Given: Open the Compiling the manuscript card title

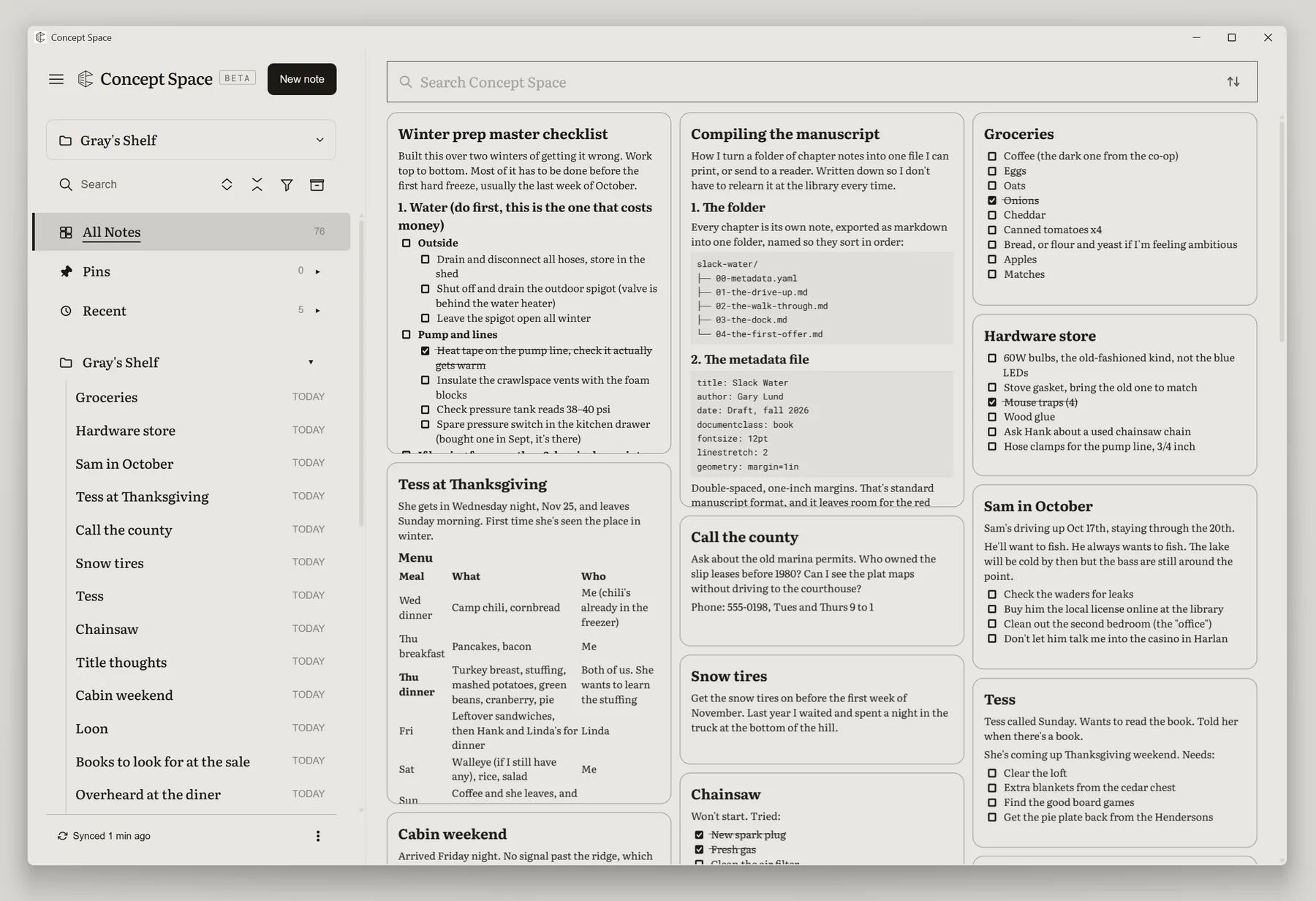Looking at the screenshot, I should [x=785, y=134].
